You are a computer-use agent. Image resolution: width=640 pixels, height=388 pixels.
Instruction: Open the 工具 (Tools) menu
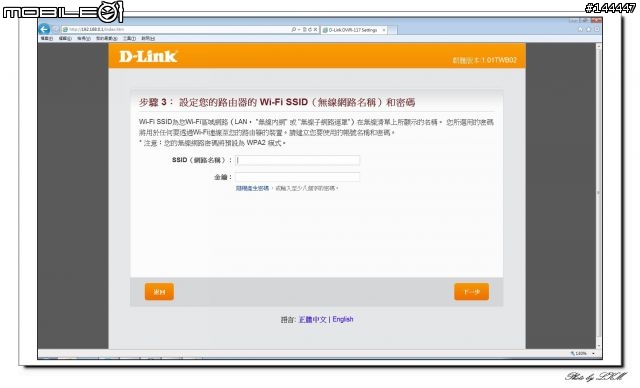click(x=129, y=38)
